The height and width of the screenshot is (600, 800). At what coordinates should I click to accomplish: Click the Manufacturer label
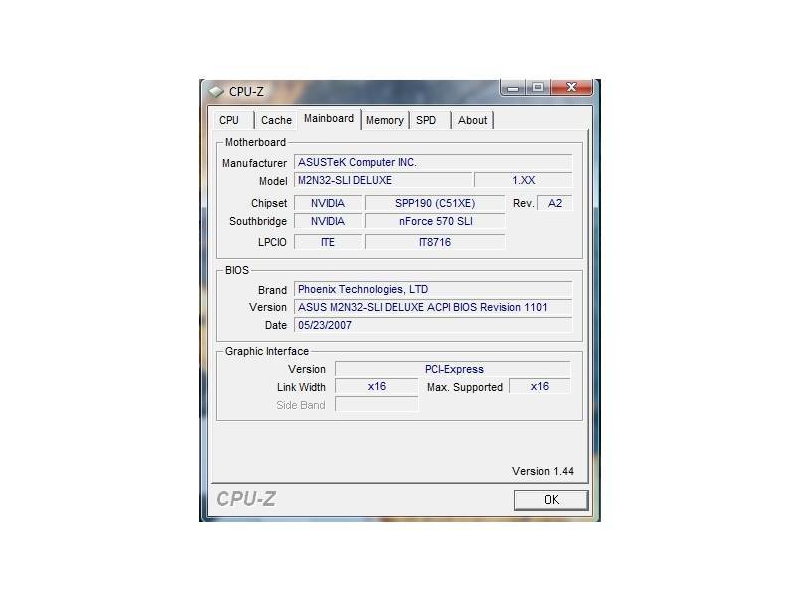pyautogui.click(x=254, y=163)
